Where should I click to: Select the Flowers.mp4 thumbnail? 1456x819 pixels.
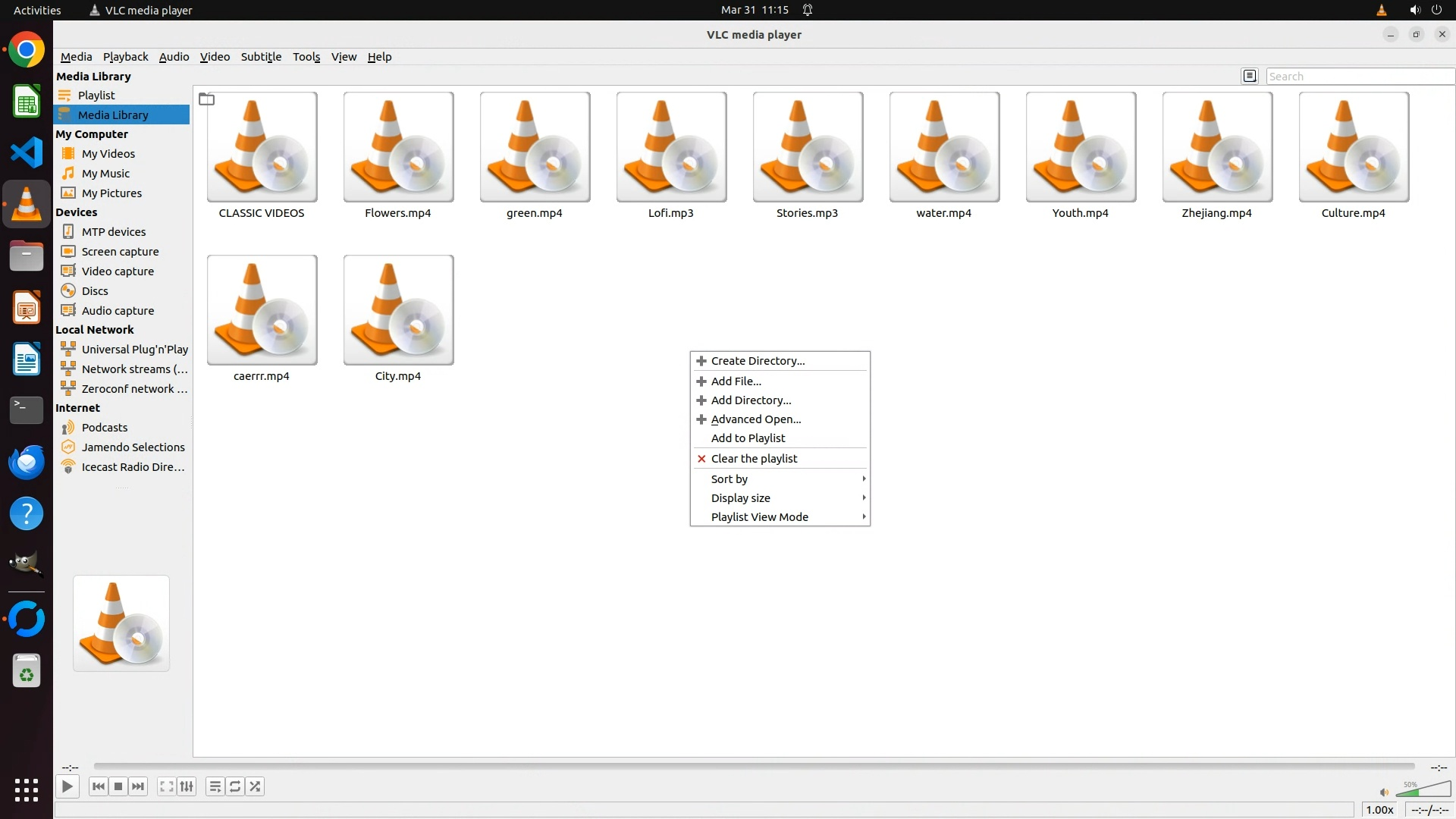tap(398, 148)
